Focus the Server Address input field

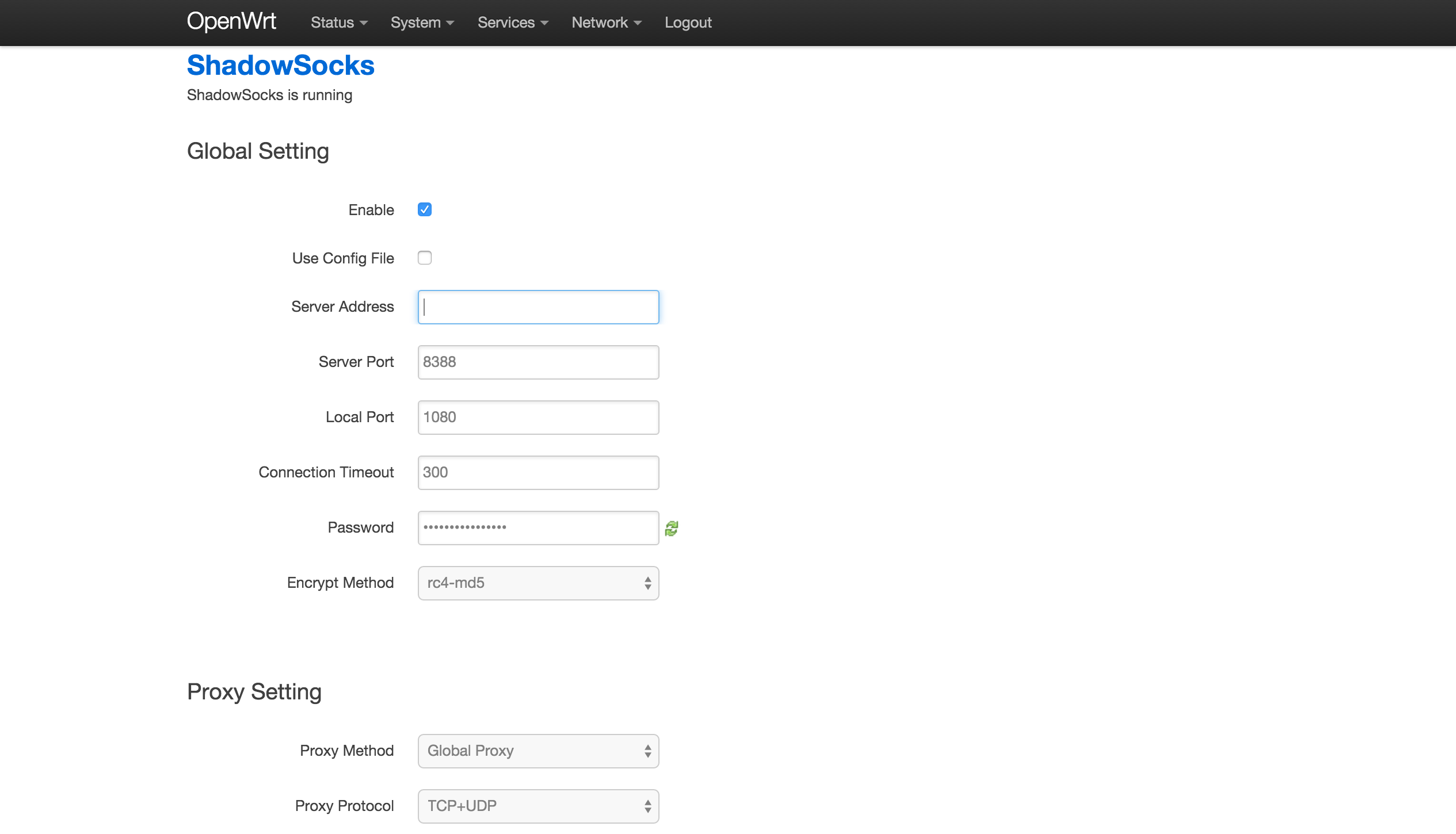pos(538,307)
